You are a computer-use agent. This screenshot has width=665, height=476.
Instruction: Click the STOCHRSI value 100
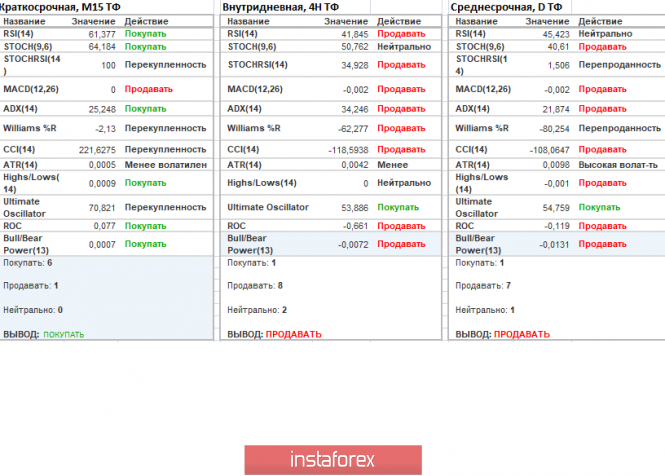108,65
